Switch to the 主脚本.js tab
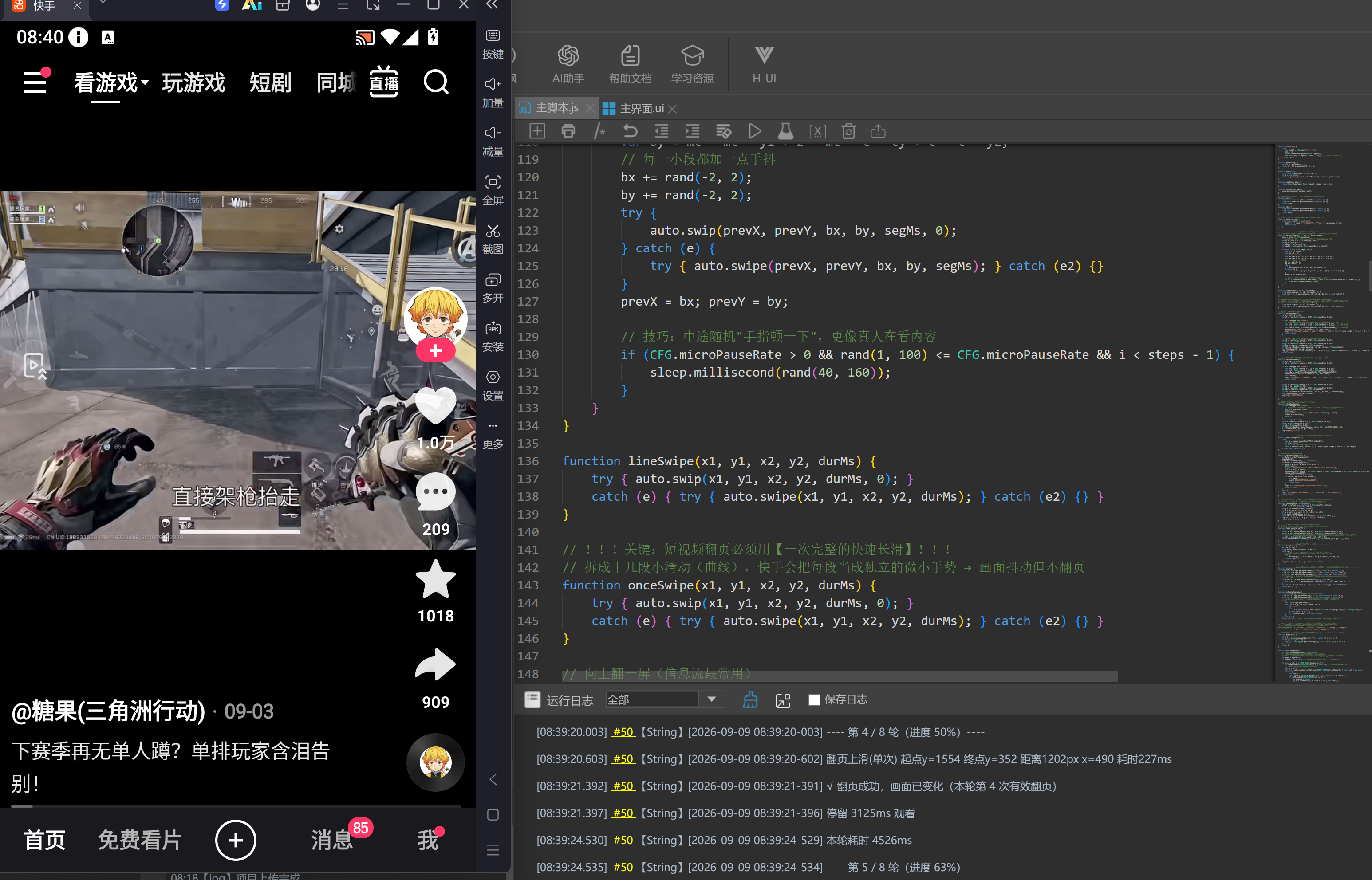1372x880 pixels. [557, 108]
